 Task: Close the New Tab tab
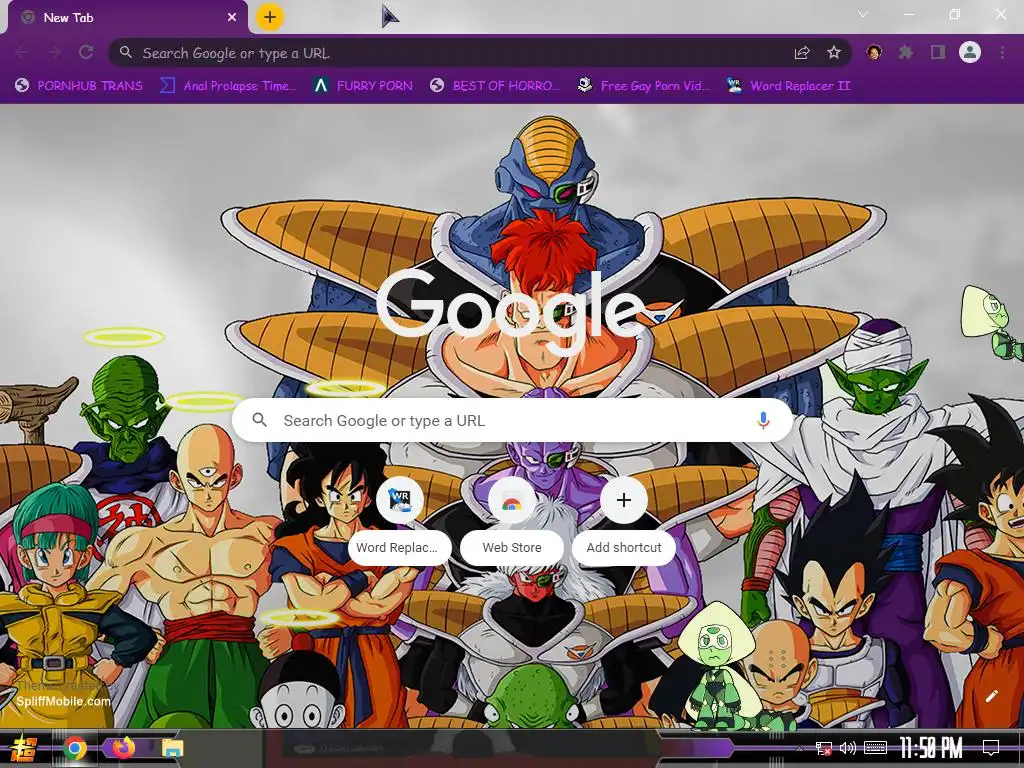pos(232,18)
